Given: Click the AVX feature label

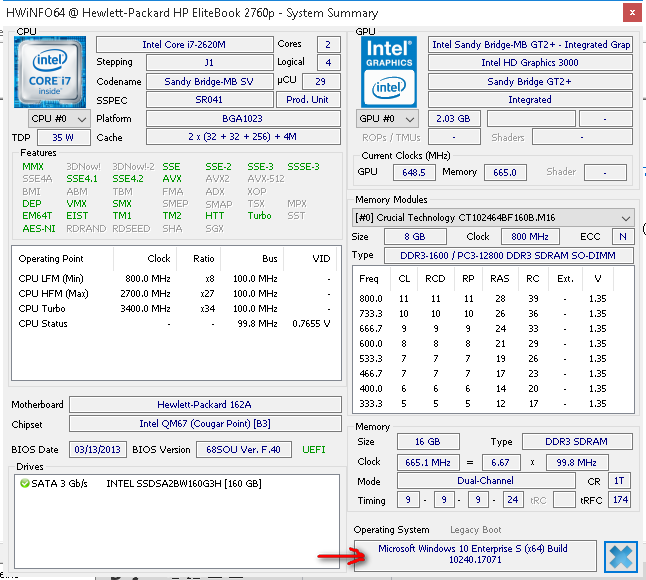Looking at the screenshot, I should click(172, 179).
